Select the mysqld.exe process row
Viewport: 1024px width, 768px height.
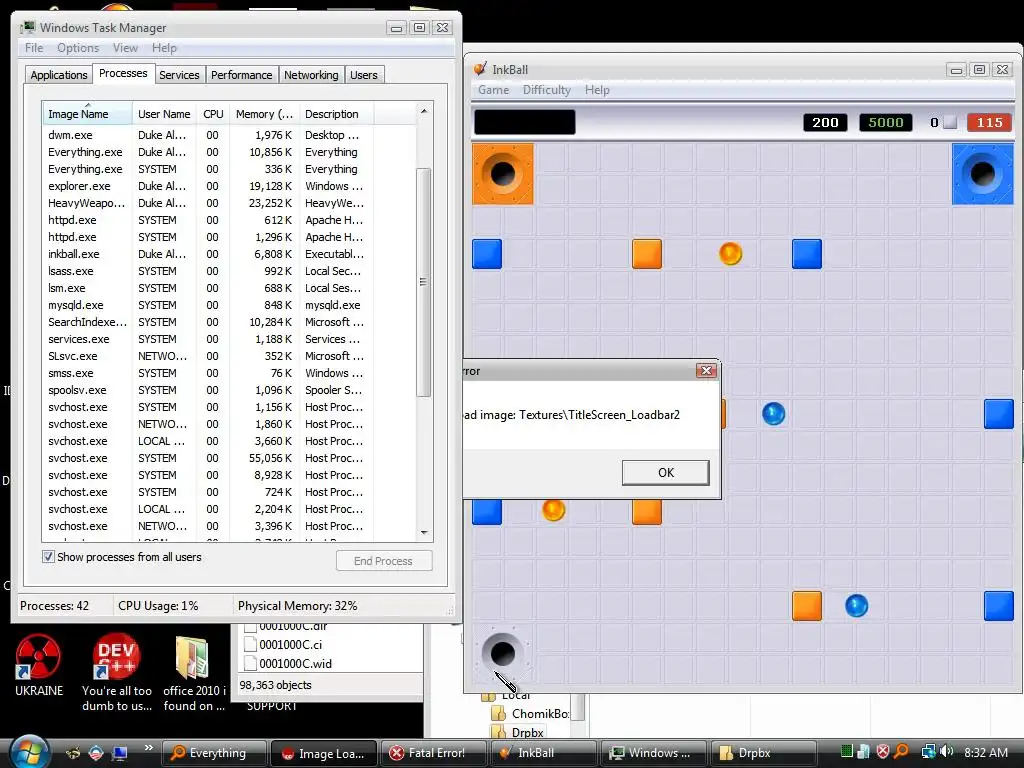point(229,305)
